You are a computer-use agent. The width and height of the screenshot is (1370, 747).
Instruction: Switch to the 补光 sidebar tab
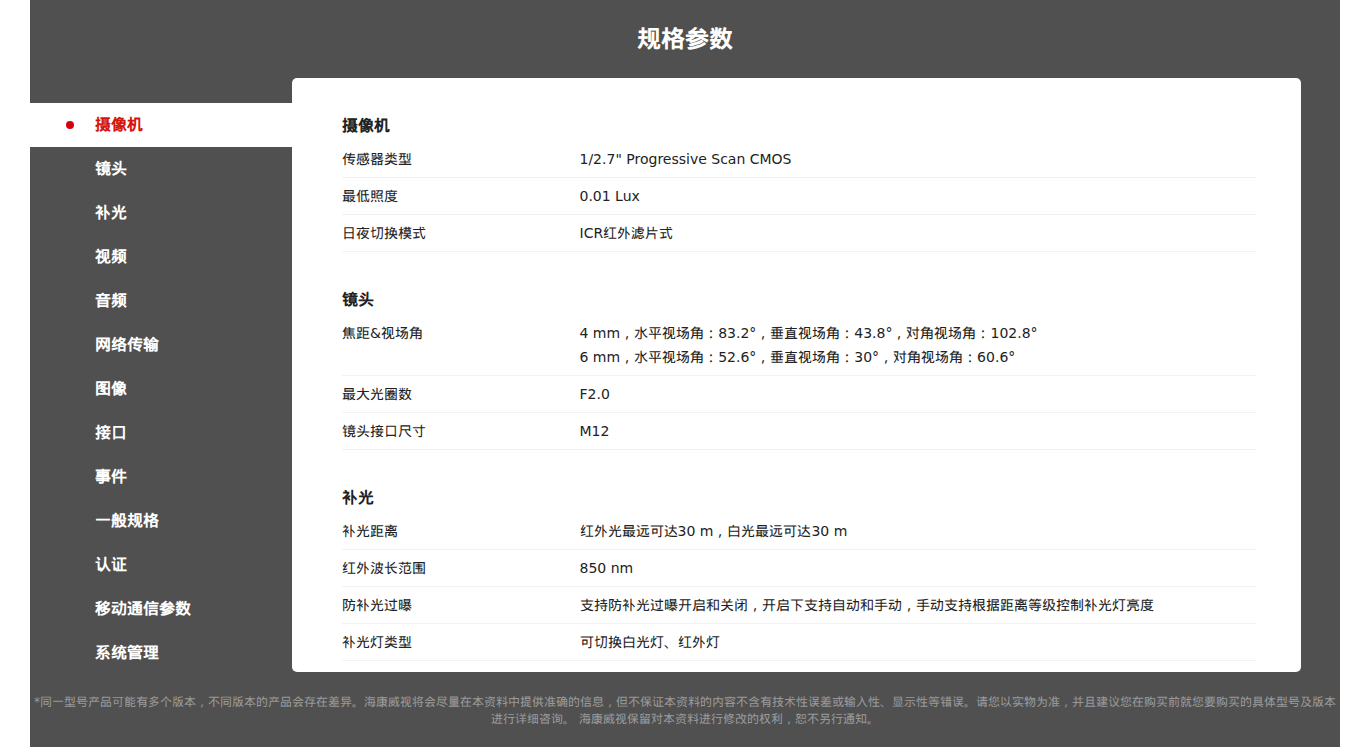pyautogui.click(x=161, y=213)
